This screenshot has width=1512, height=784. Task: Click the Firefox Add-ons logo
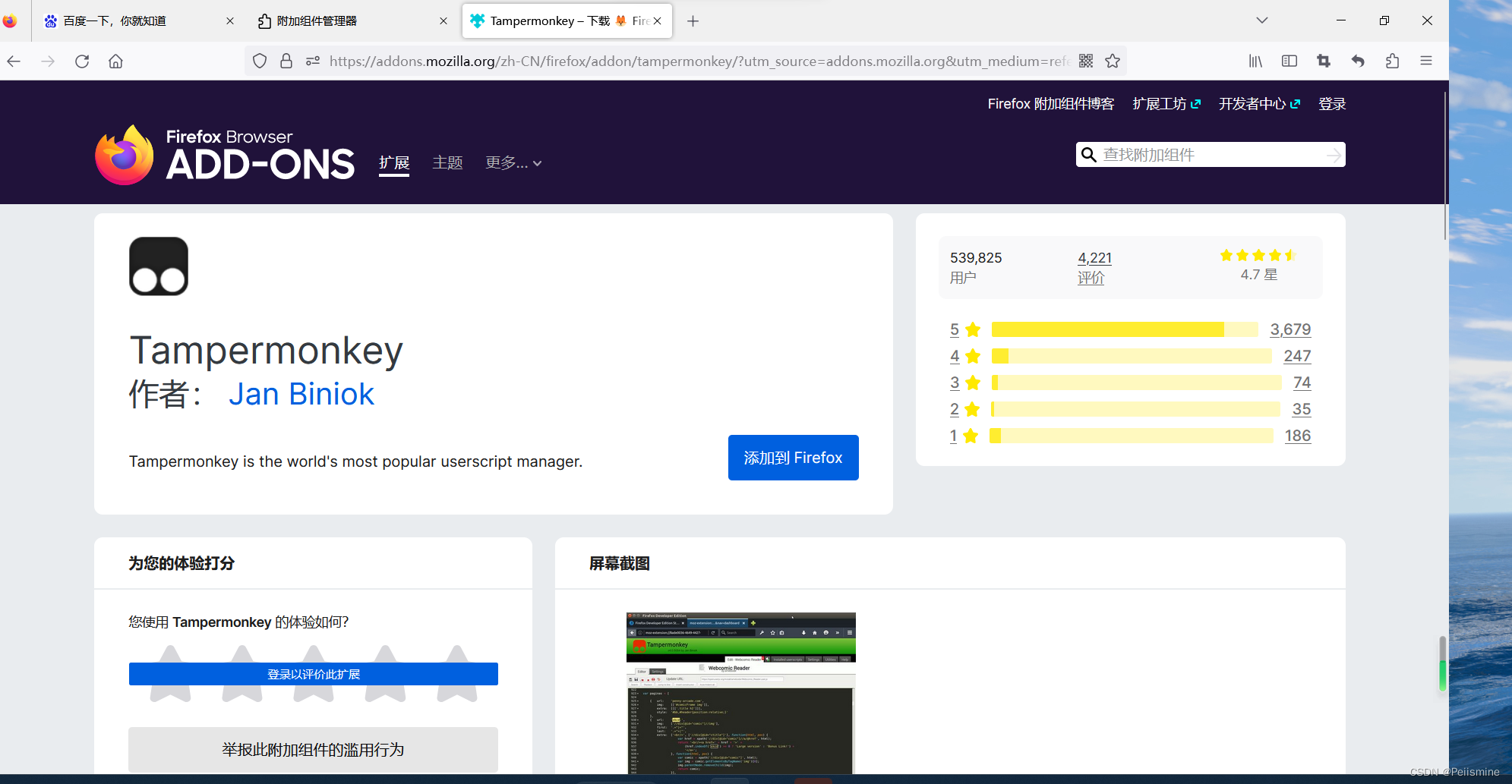[x=225, y=155]
